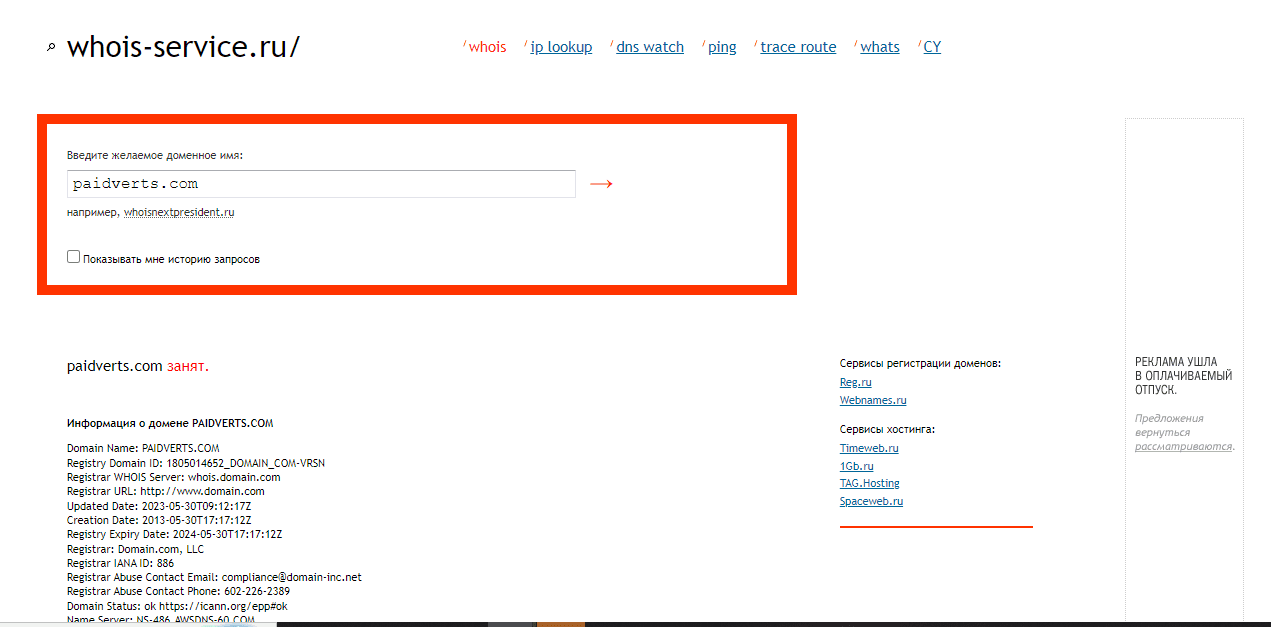Click example link whoisnextpresident.ru

point(179,212)
